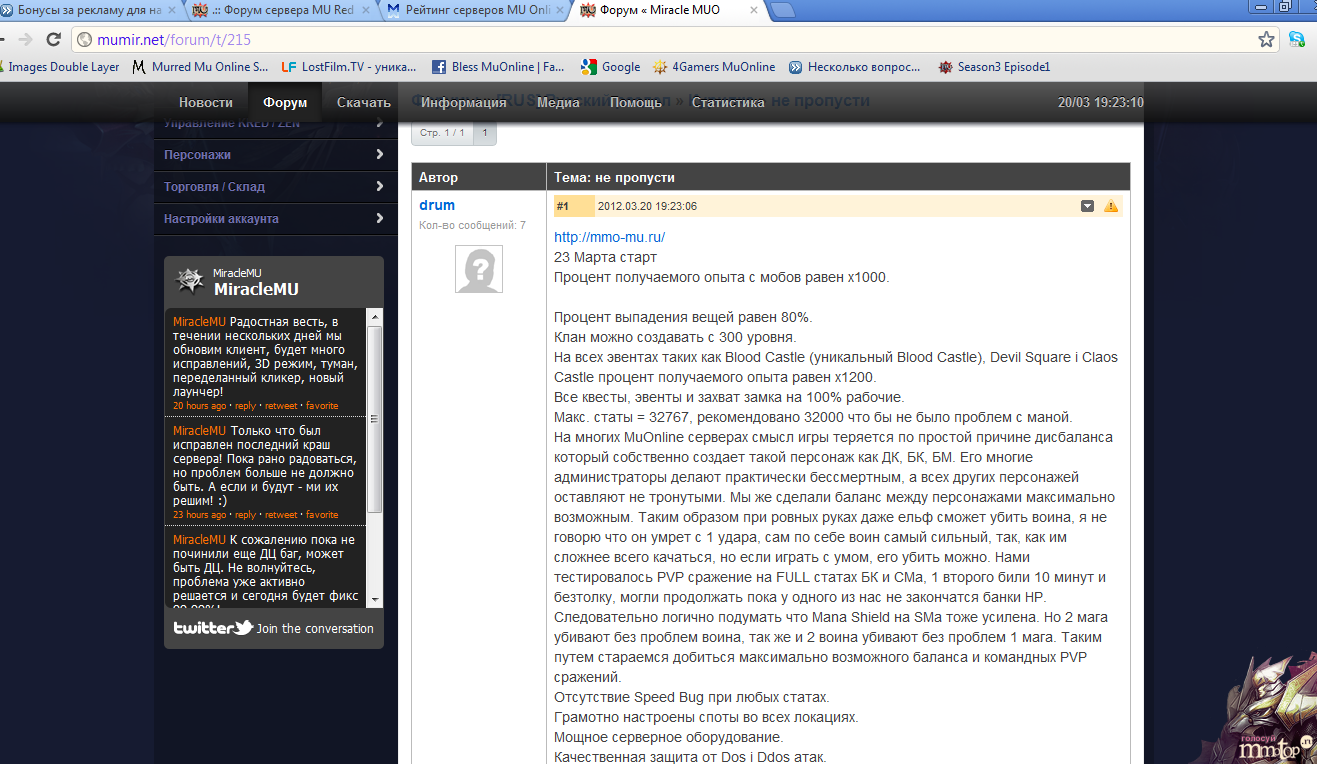This screenshot has height=764, width=1317.
Task: Click page 1 button in the pagination
Action: (485, 133)
